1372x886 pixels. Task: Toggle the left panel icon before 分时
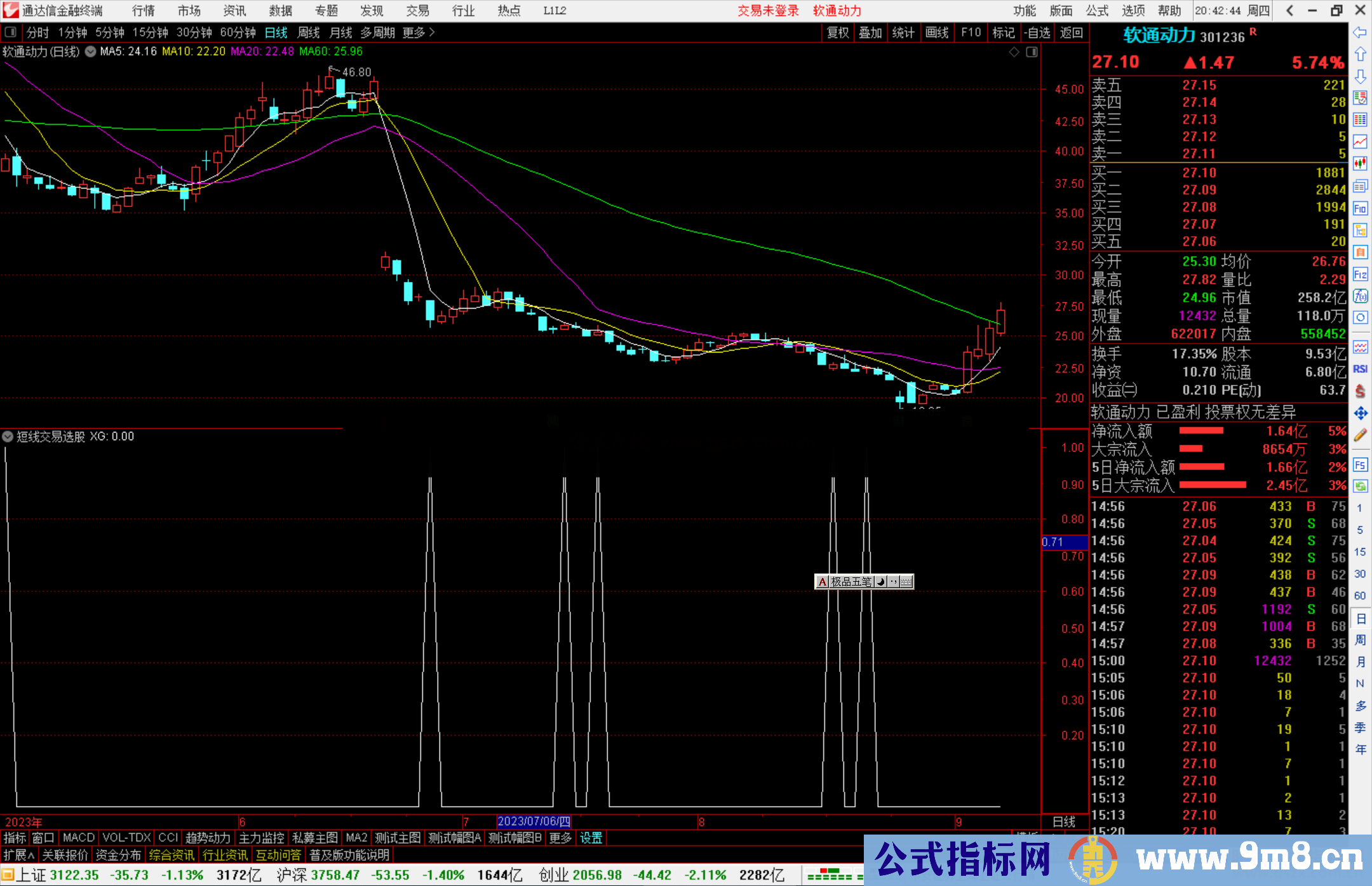tap(11, 32)
